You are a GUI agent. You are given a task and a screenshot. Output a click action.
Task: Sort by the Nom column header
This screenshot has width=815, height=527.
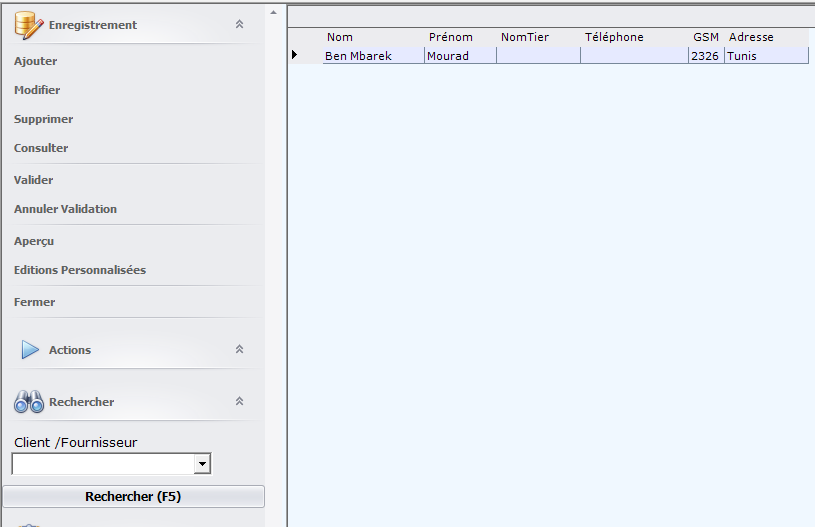[340, 37]
